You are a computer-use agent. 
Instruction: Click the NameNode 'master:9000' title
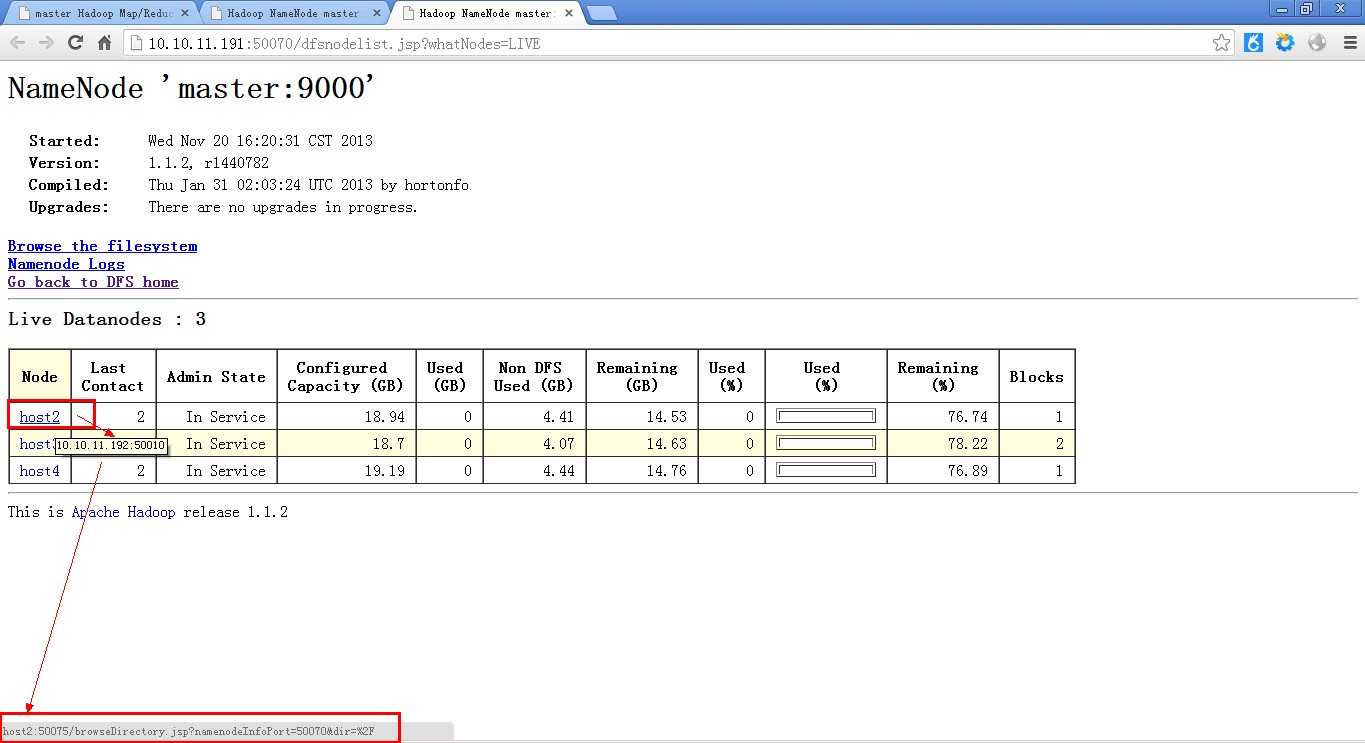pyautogui.click(x=192, y=88)
